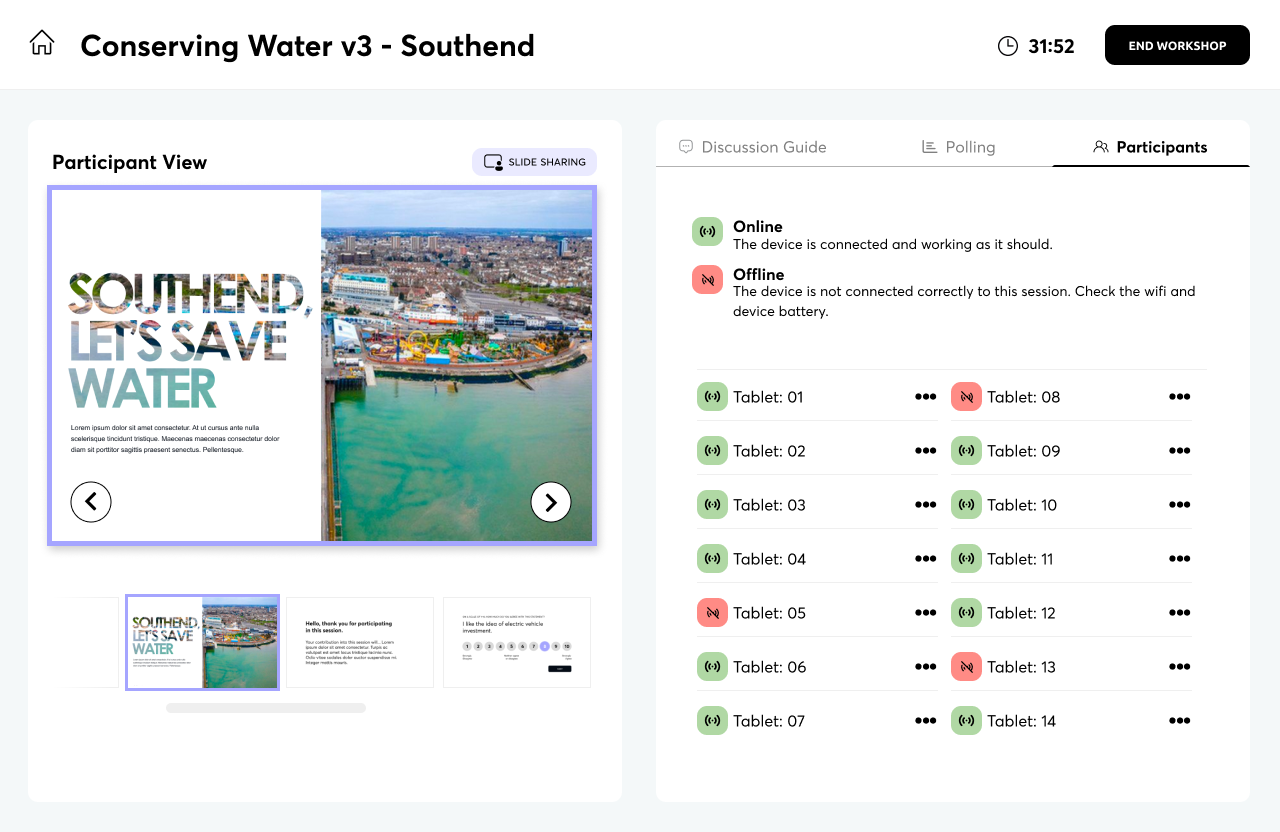Image resolution: width=1280 pixels, height=832 pixels.
Task: Click Tablet 08 offline status icon
Action: [966, 397]
